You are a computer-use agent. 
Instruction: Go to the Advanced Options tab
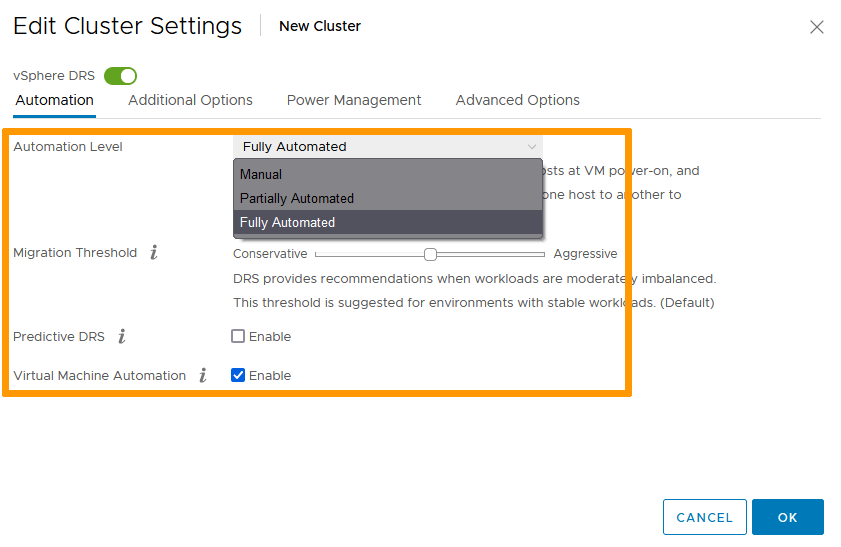coord(517,100)
